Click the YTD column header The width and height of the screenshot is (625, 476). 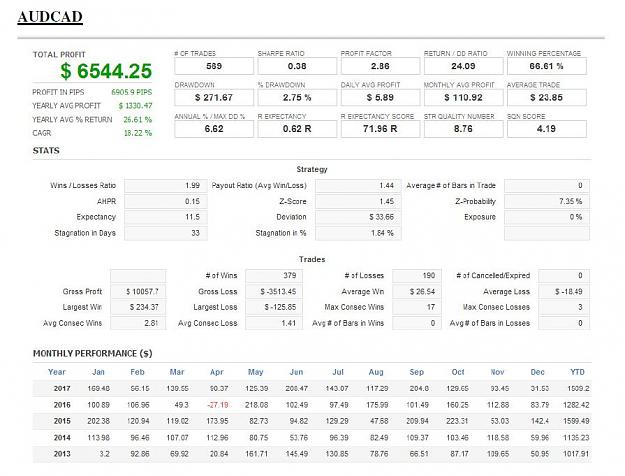point(577,372)
